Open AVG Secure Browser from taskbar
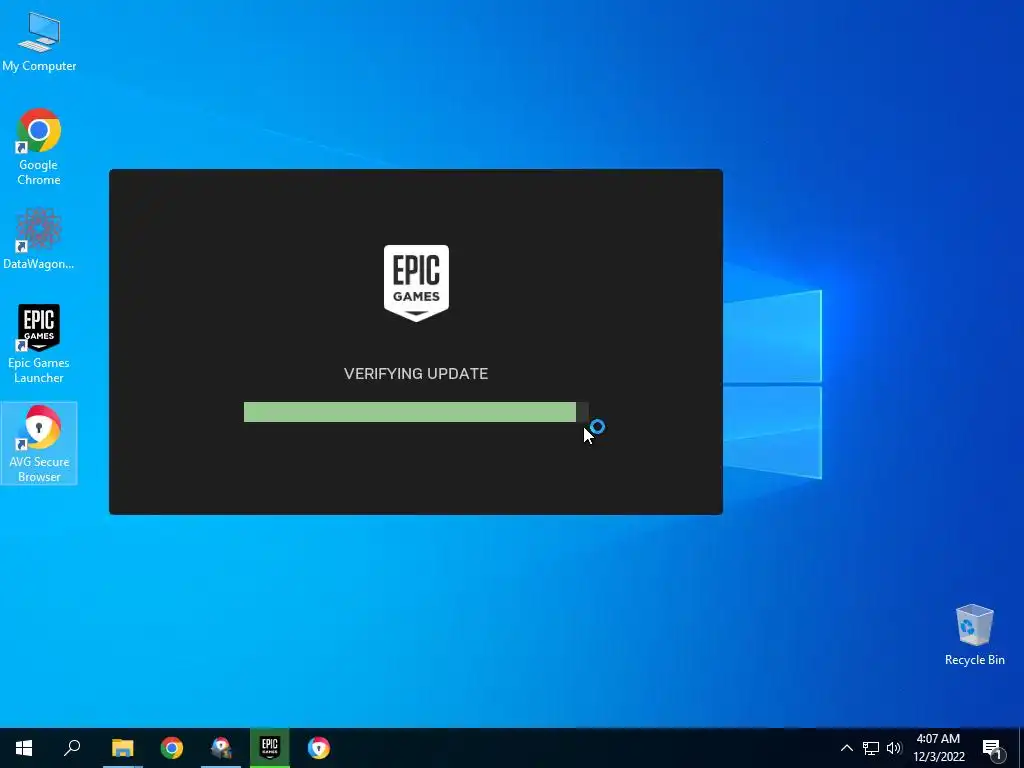Screen dimensions: 1024x768 coord(319,748)
